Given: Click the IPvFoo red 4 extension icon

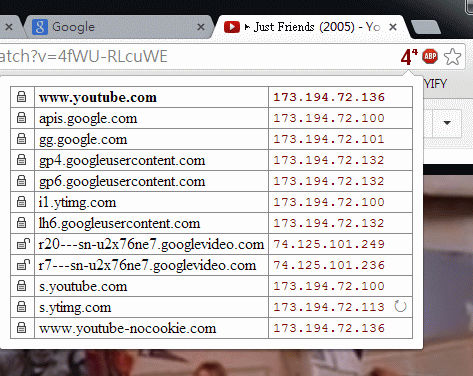Looking at the screenshot, I should coord(409,57).
